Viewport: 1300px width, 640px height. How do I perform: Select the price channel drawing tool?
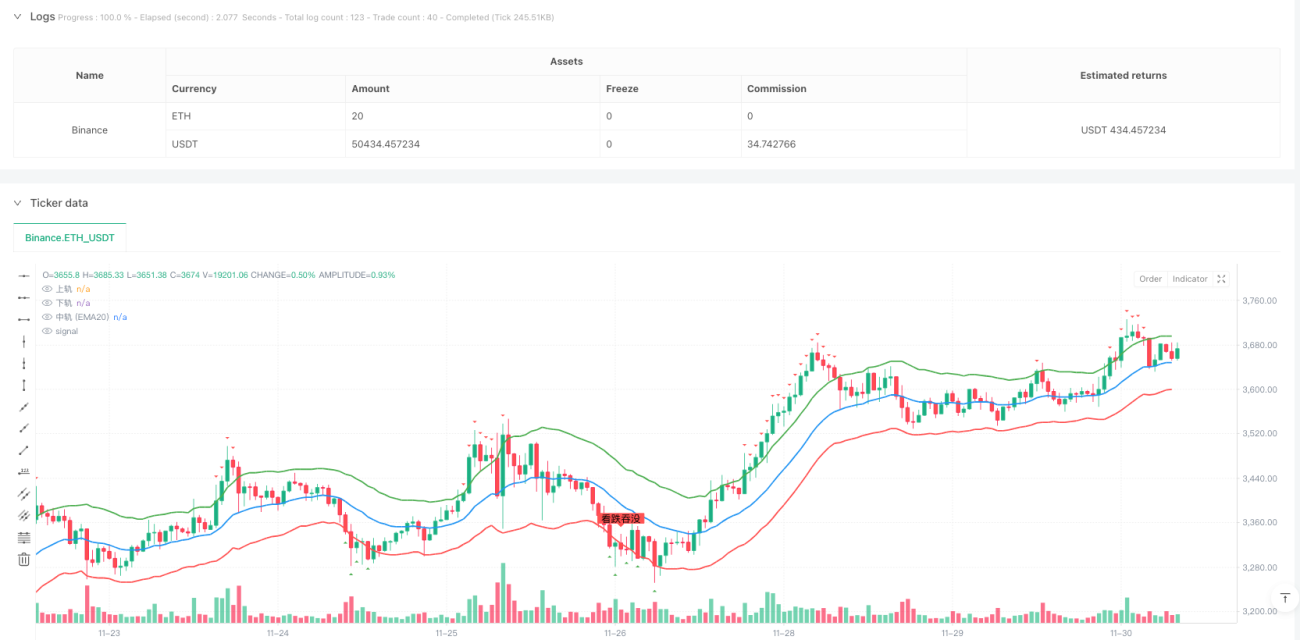24,516
